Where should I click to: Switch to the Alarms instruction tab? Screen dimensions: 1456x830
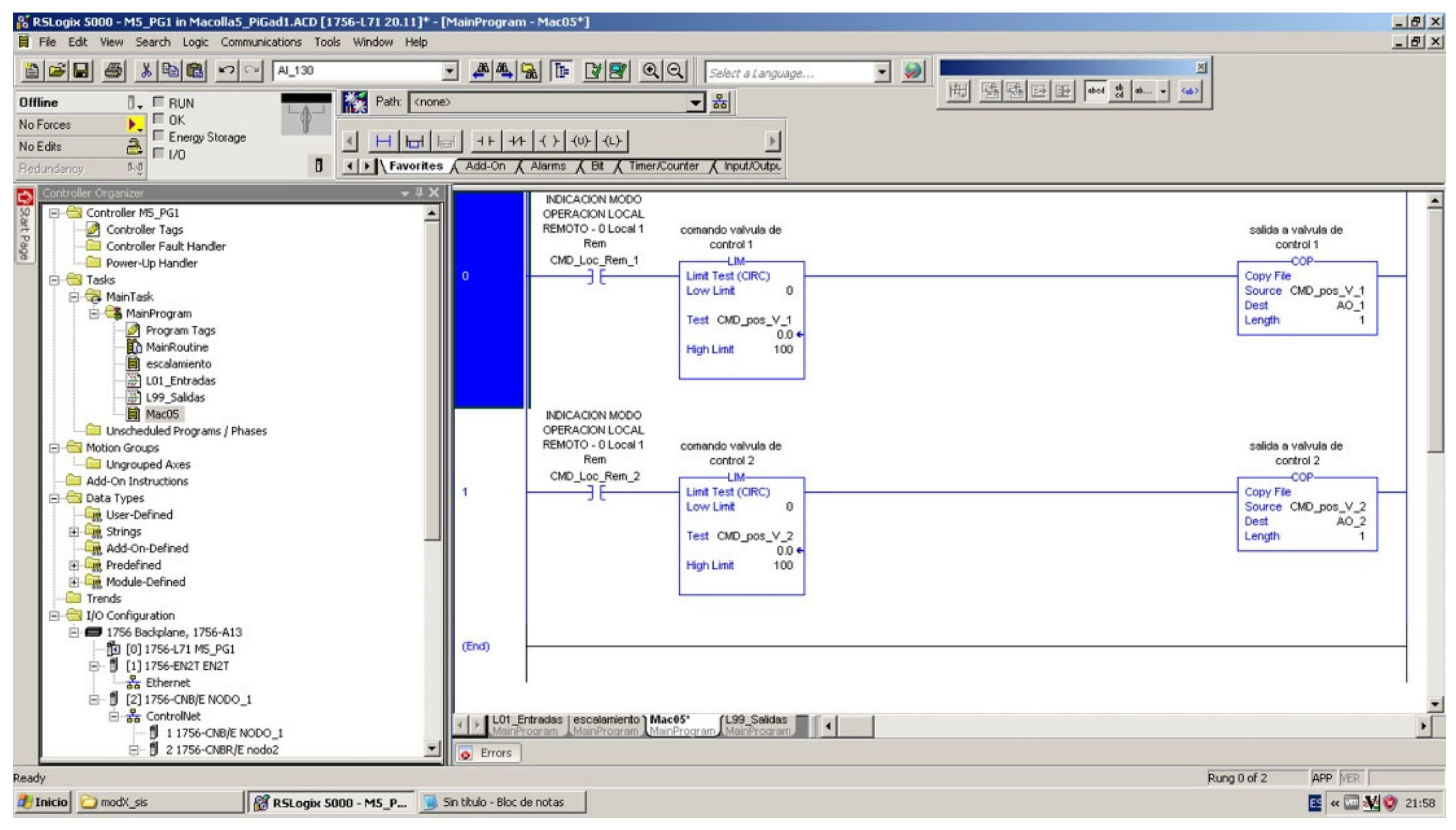pyautogui.click(x=548, y=166)
